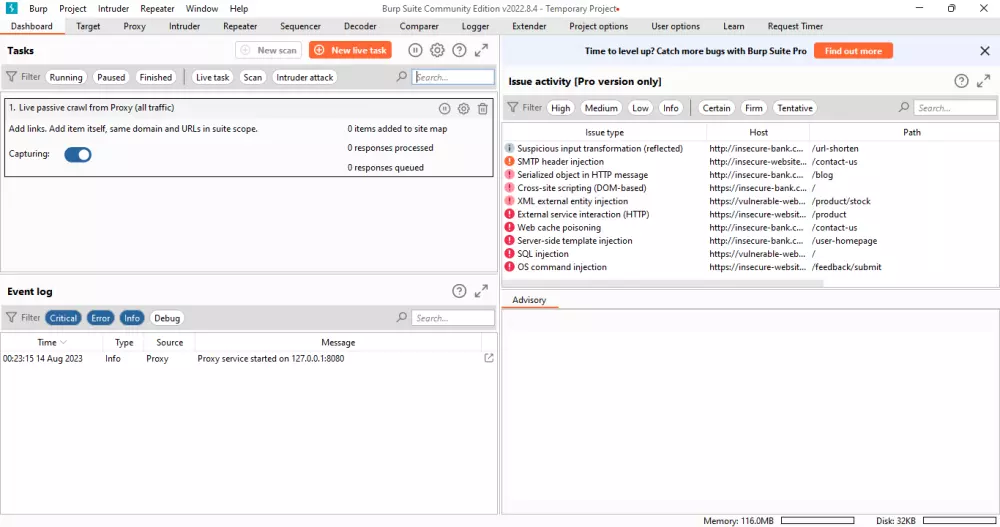The height and width of the screenshot is (527, 1000).
Task: Open the Request Timer tab
Action: point(795,26)
